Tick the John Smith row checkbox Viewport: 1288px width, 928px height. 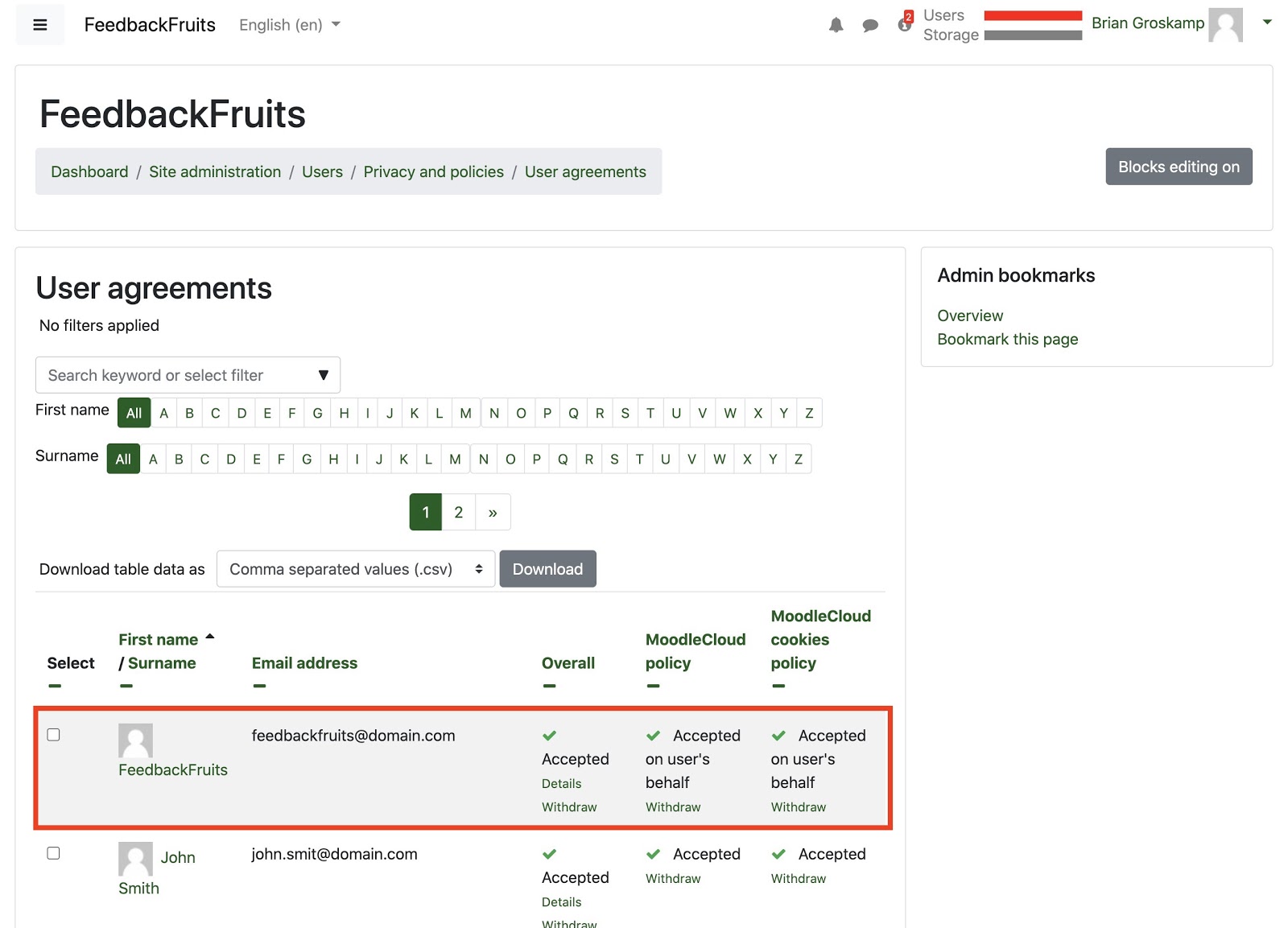(x=53, y=853)
